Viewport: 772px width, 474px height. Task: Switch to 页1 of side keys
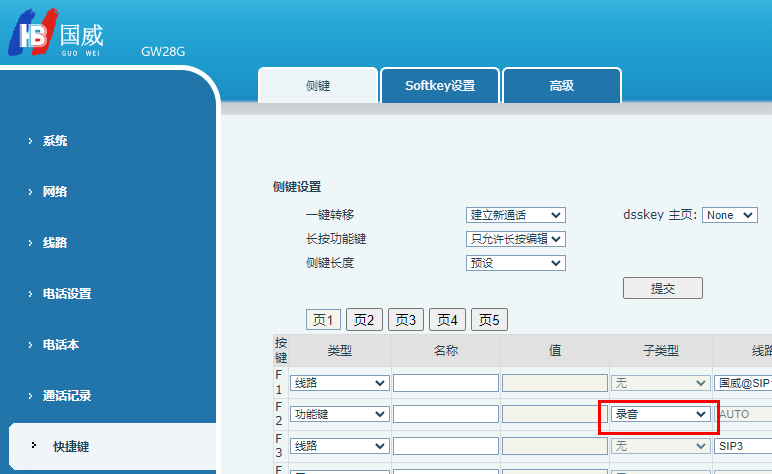pyautogui.click(x=323, y=320)
